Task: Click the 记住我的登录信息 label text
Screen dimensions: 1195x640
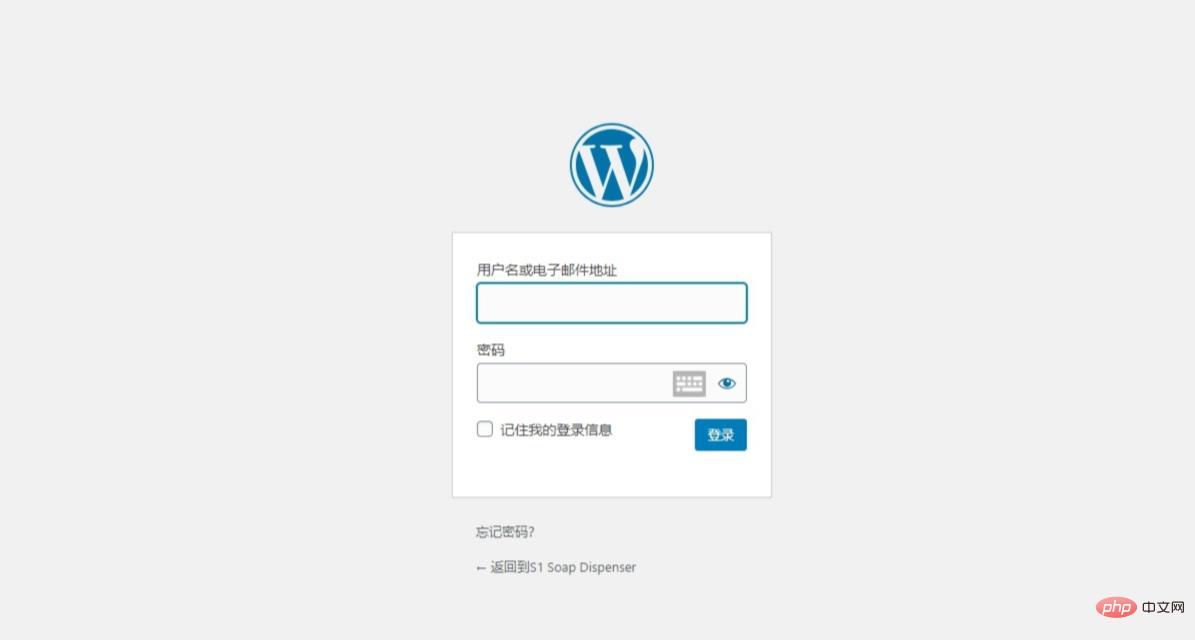Action: (x=556, y=430)
